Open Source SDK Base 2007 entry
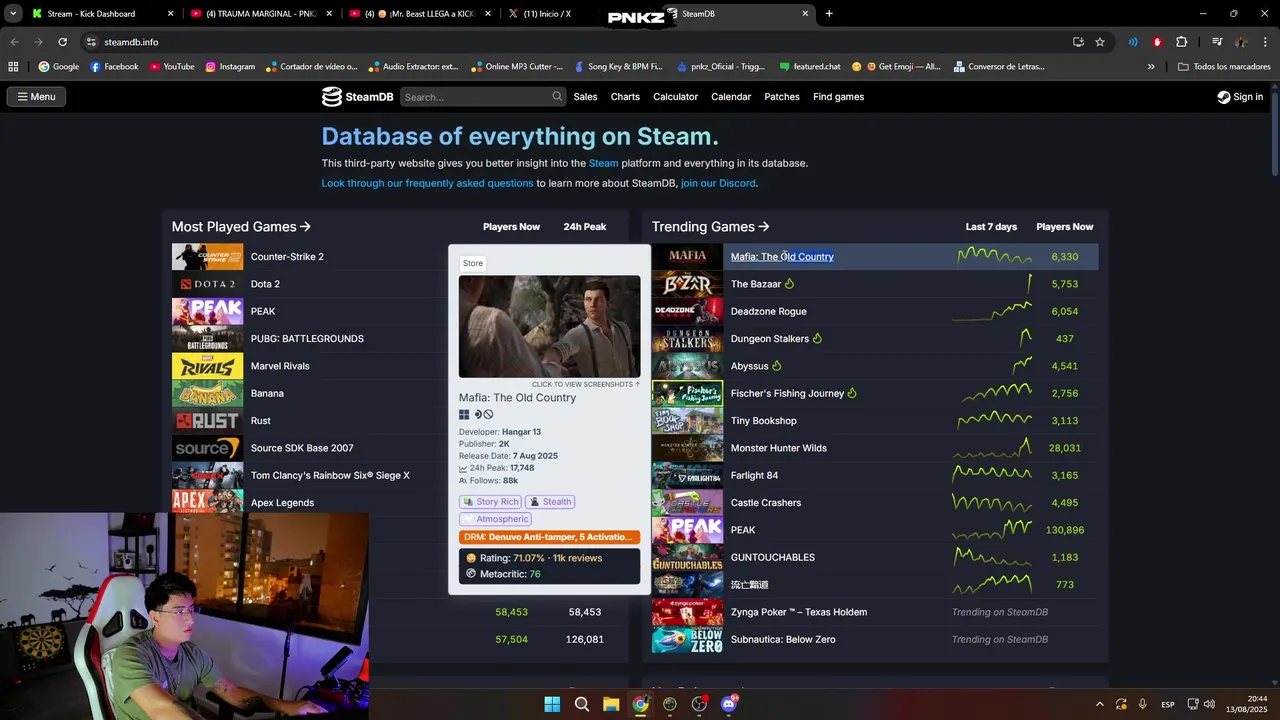Screen dimensions: 1280x720 click(302, 448)
